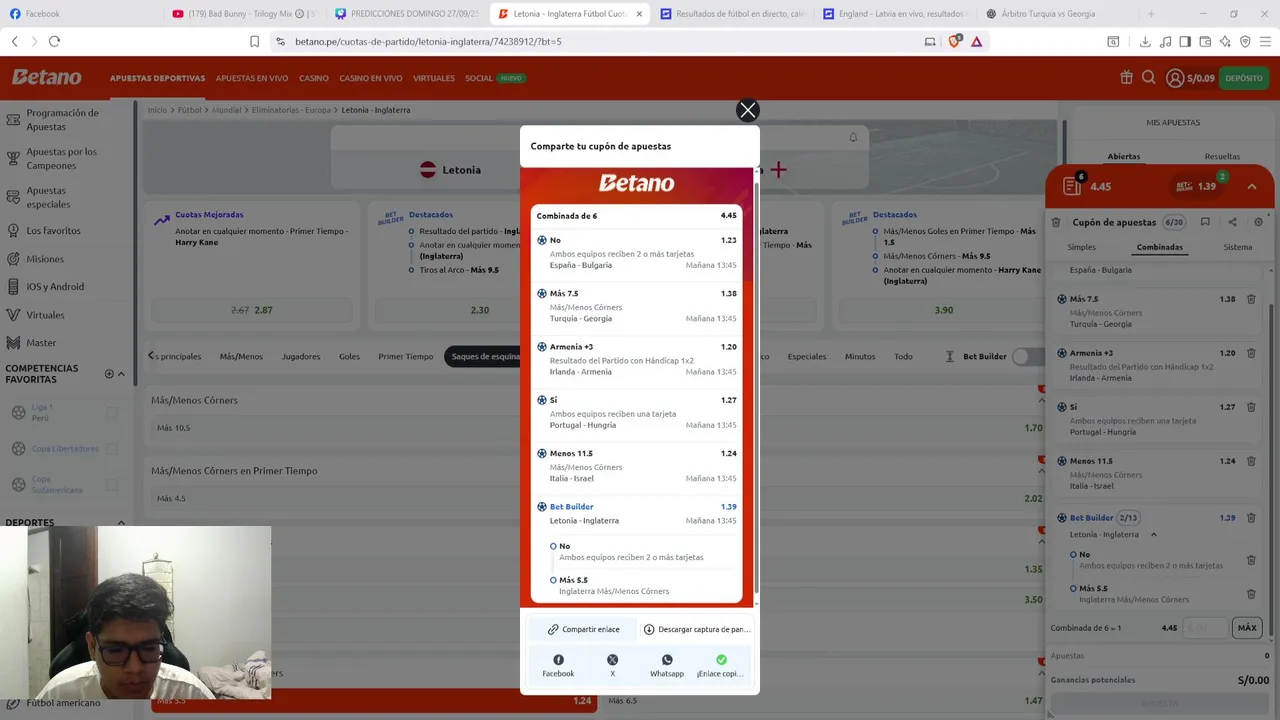Screen dimensions: 1280x720
Task: Open CASINO EN VIVO menu
Action: click(x=371, y=78)
